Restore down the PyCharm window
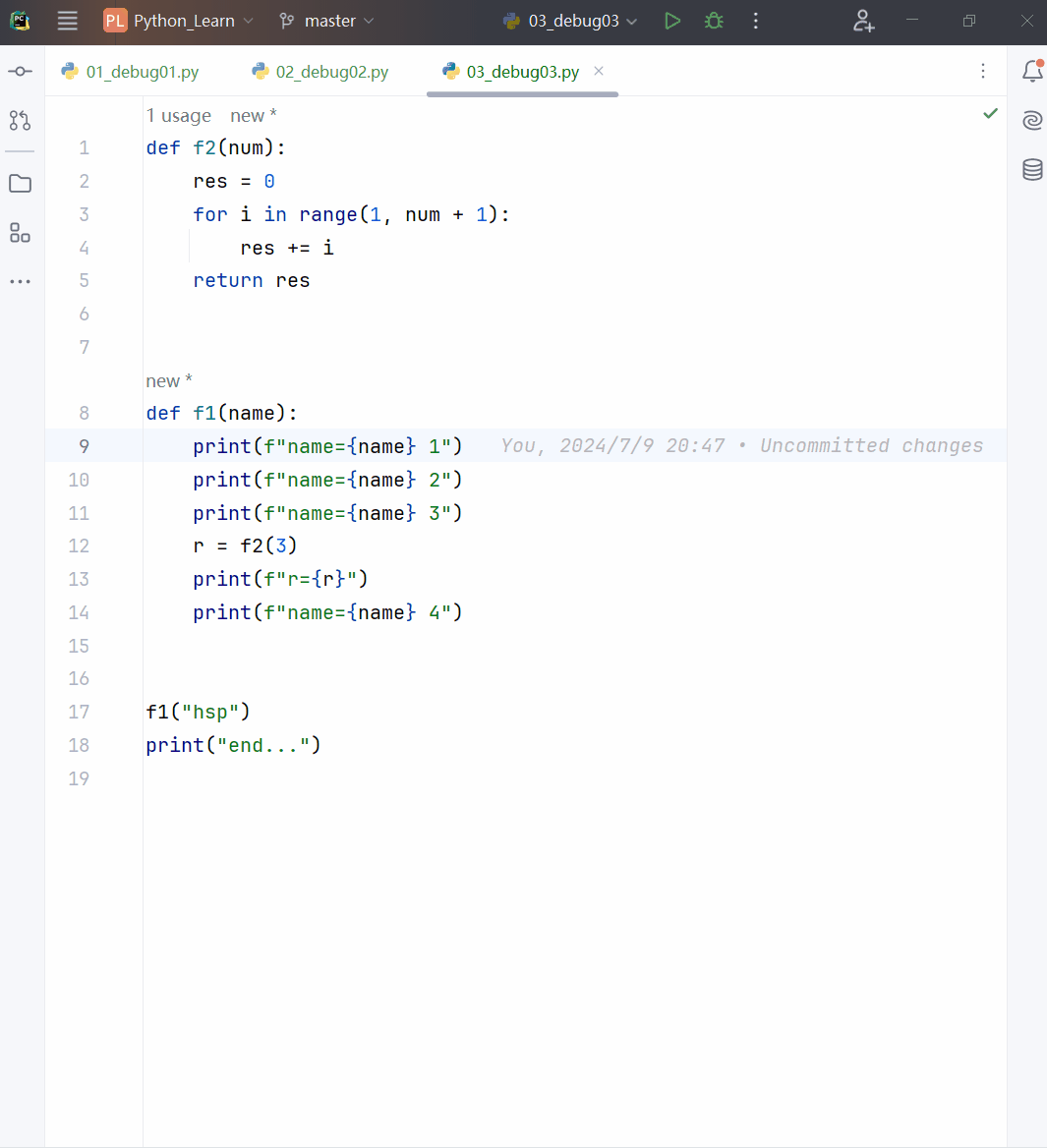The height and width of the screenshot is (1148, 1047). [969, 21]
